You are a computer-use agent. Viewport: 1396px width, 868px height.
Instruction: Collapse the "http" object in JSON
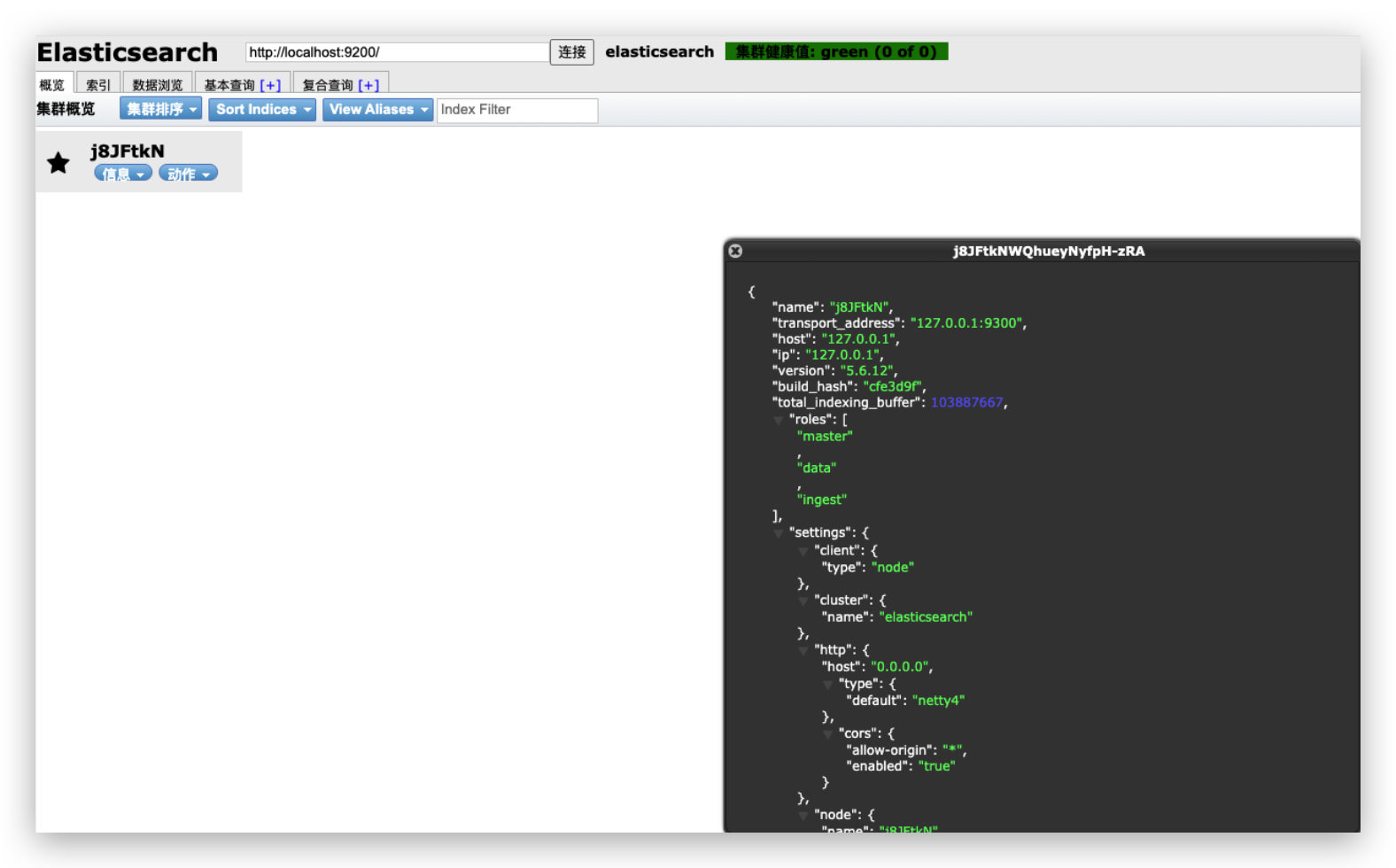[x=803, y=651]
